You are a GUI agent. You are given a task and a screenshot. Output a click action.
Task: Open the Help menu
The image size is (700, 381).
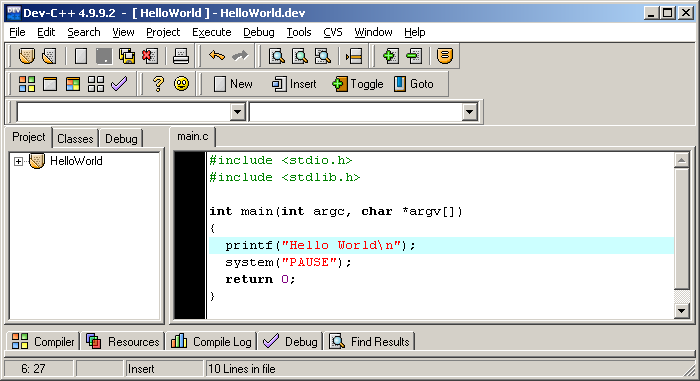415,32
